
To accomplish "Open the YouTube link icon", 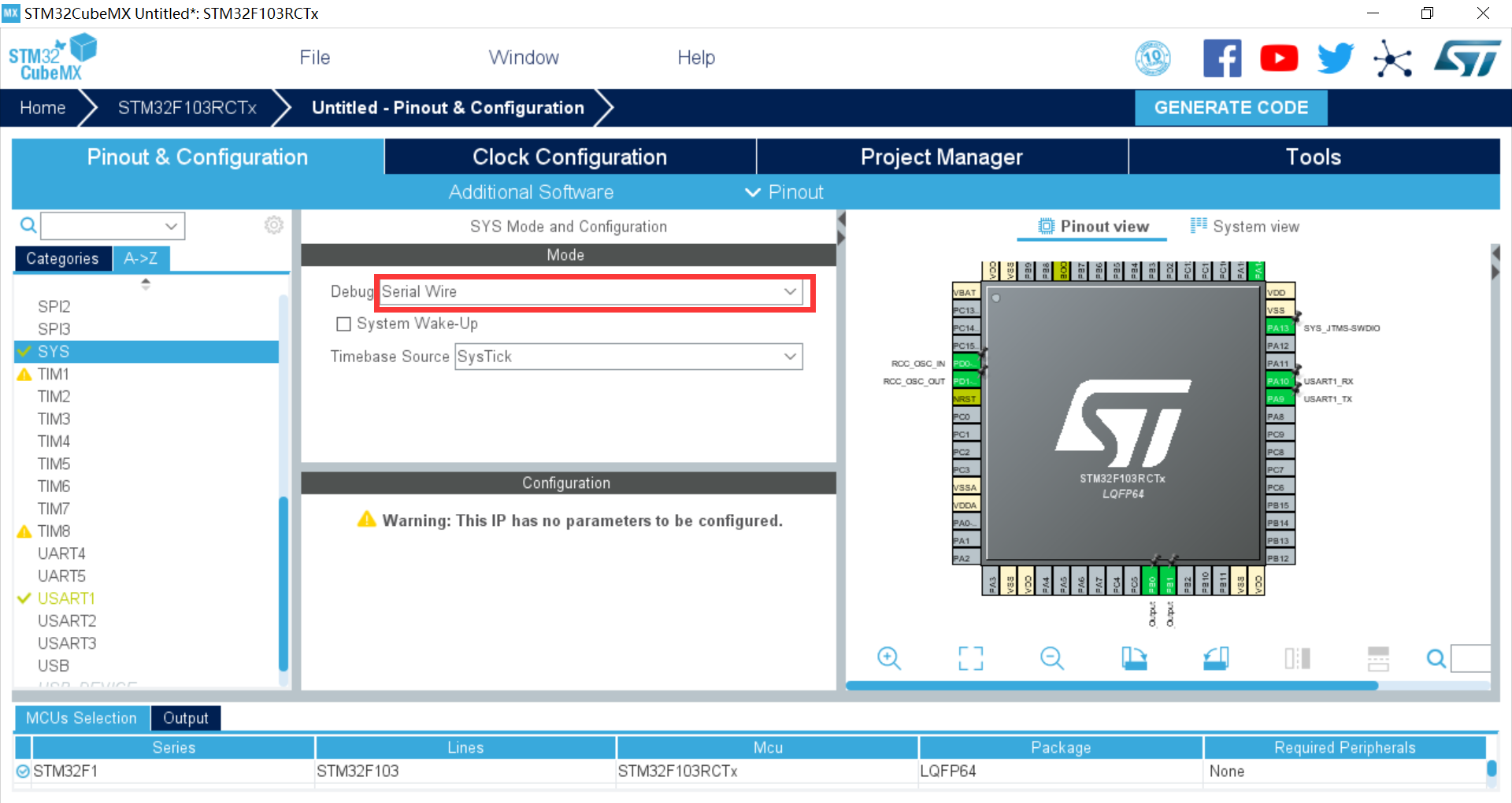I will tap(1279, 58).
